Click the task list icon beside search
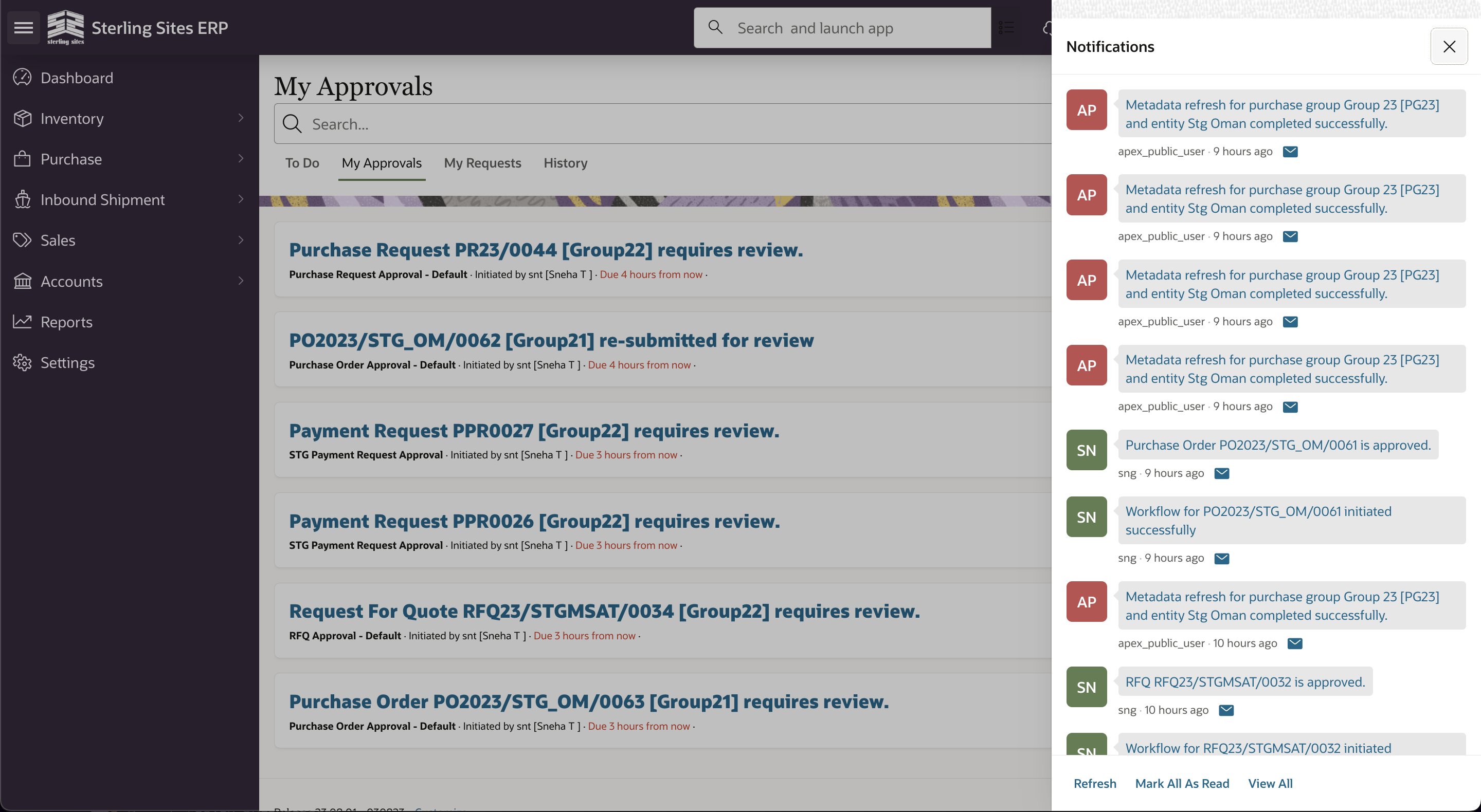 click(1006, 28)
